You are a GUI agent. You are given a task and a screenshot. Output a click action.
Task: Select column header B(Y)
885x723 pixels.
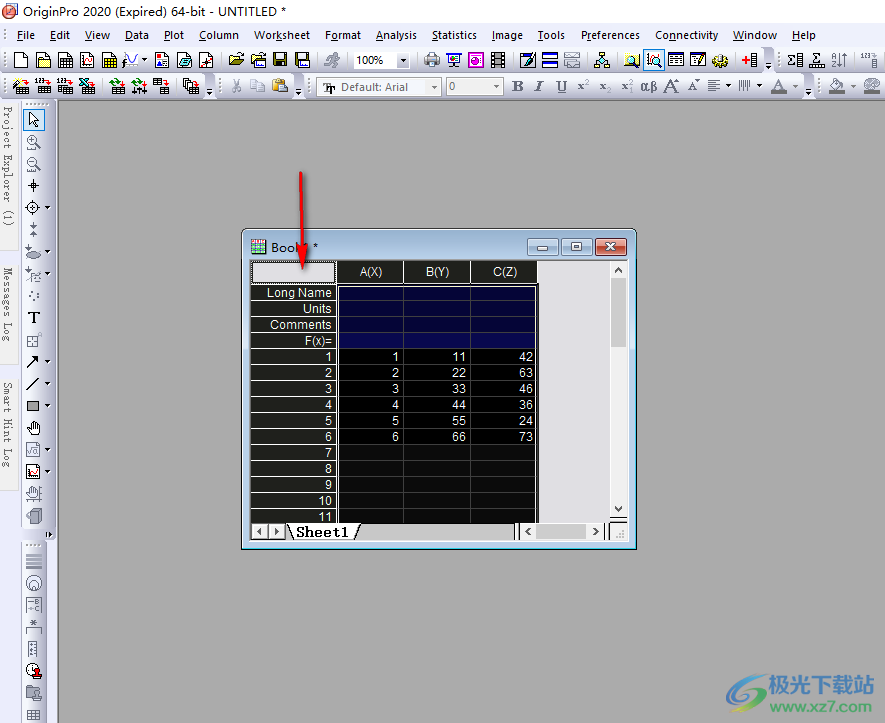click(437, 272)
